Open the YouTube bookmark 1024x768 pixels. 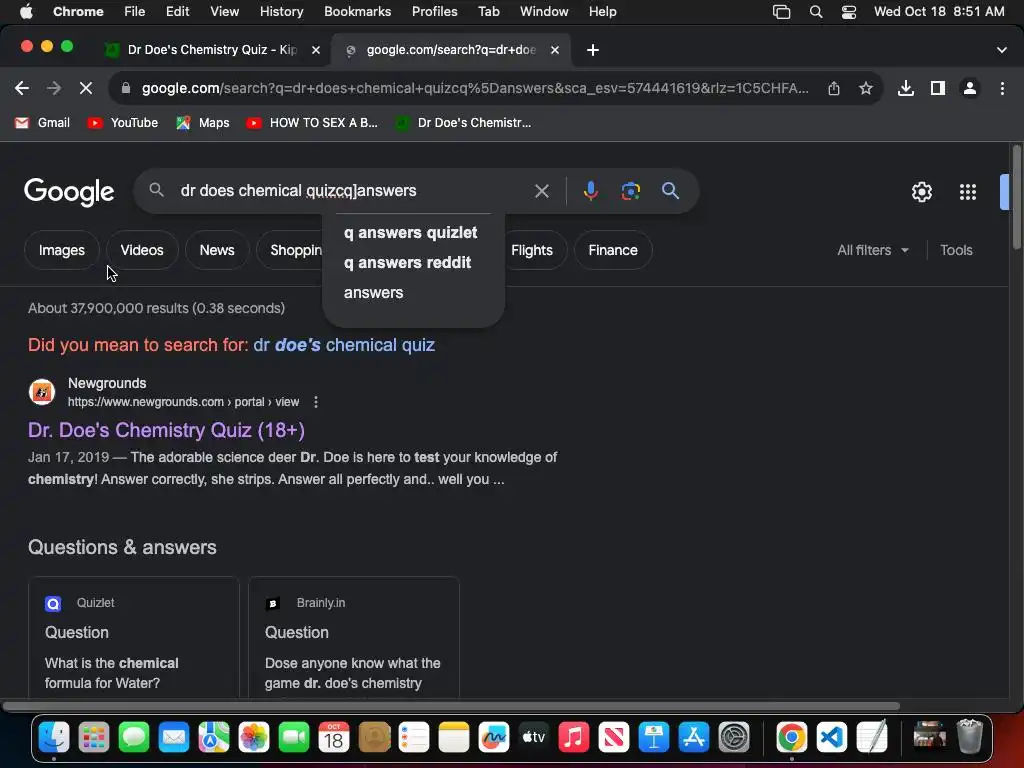point(123,123)
